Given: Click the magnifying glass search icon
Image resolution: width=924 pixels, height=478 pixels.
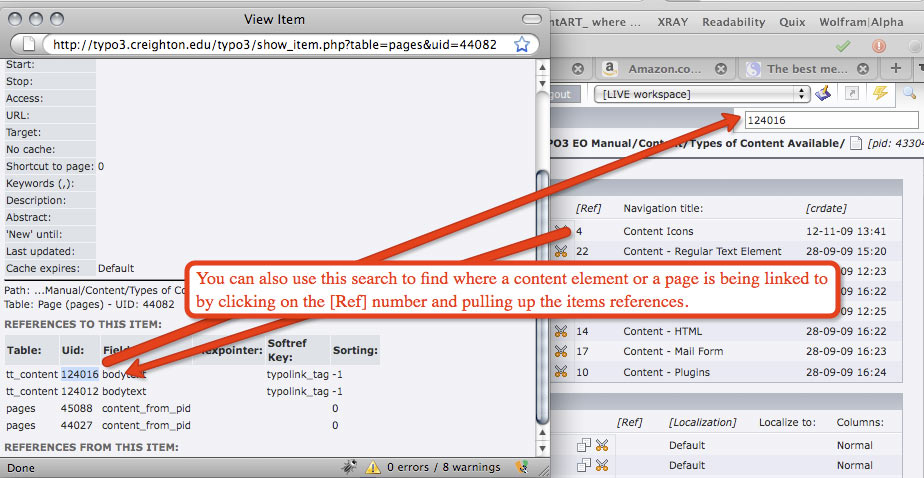Looking at the screenshot, I should click(909, 93).
